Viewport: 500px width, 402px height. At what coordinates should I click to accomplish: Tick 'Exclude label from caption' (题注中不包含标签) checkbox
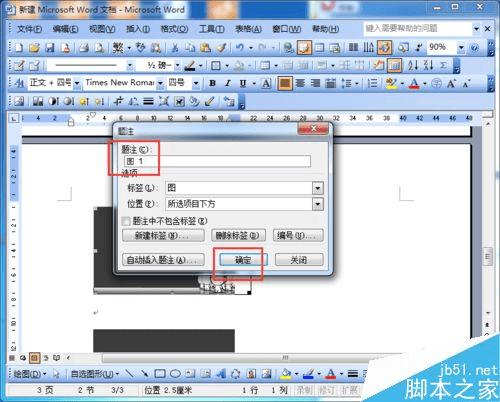click(126, 221)
